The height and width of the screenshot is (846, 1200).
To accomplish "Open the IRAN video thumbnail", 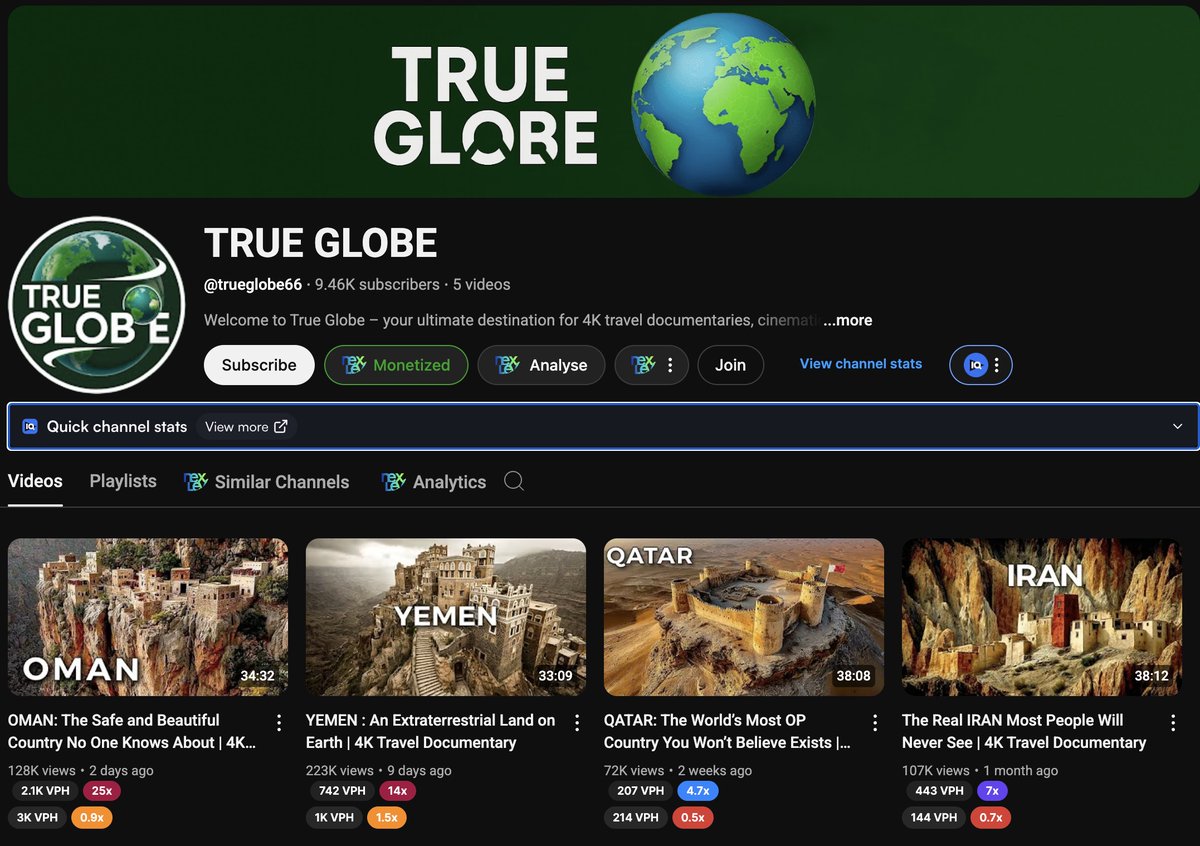I will 1042,617.
